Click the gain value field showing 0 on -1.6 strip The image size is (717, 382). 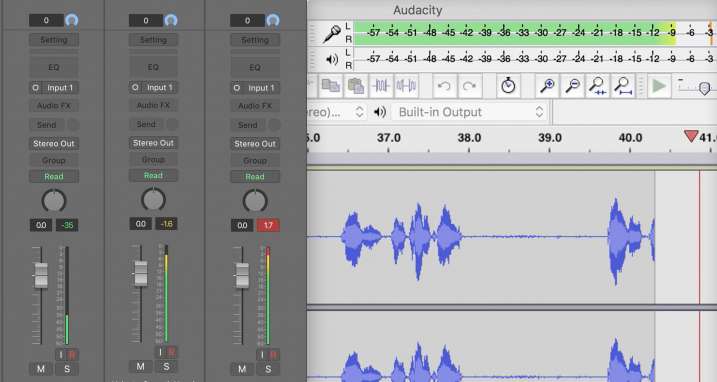146,20
